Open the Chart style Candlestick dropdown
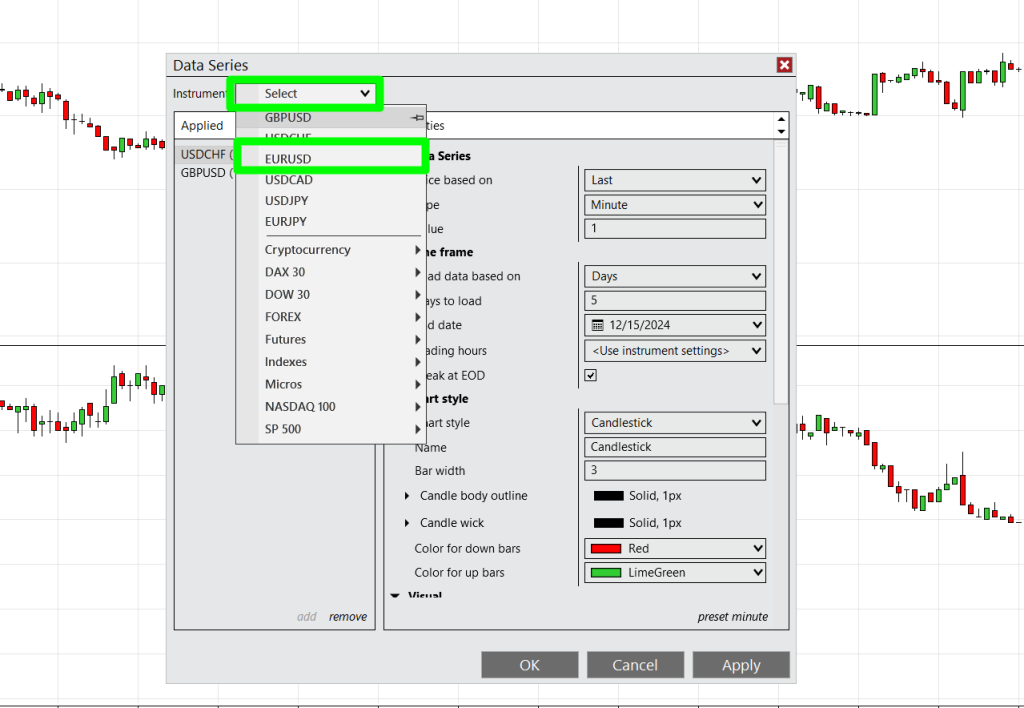This screenshot has height=708, width=1024. coord(674,423)
